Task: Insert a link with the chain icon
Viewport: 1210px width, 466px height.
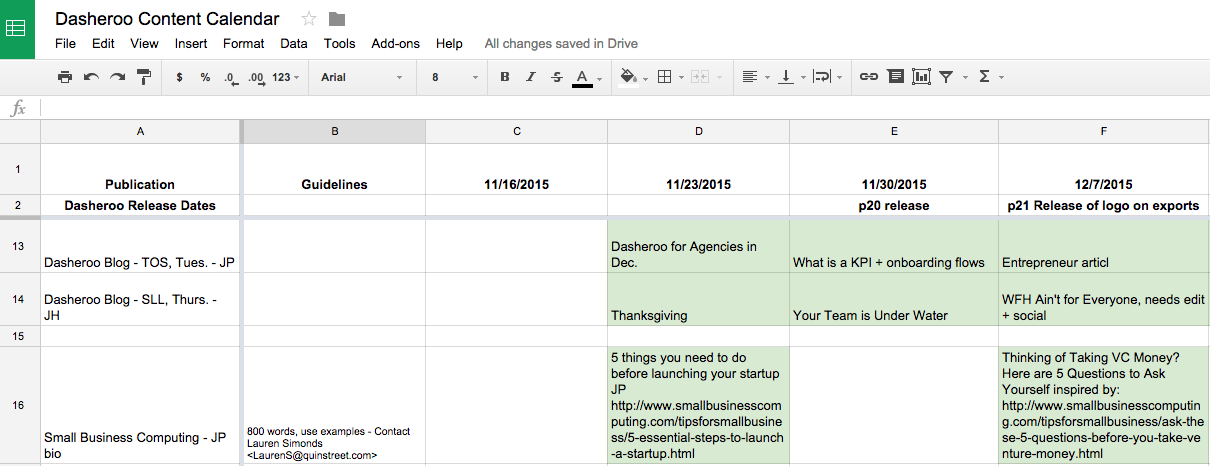Action: pos(869,77)
